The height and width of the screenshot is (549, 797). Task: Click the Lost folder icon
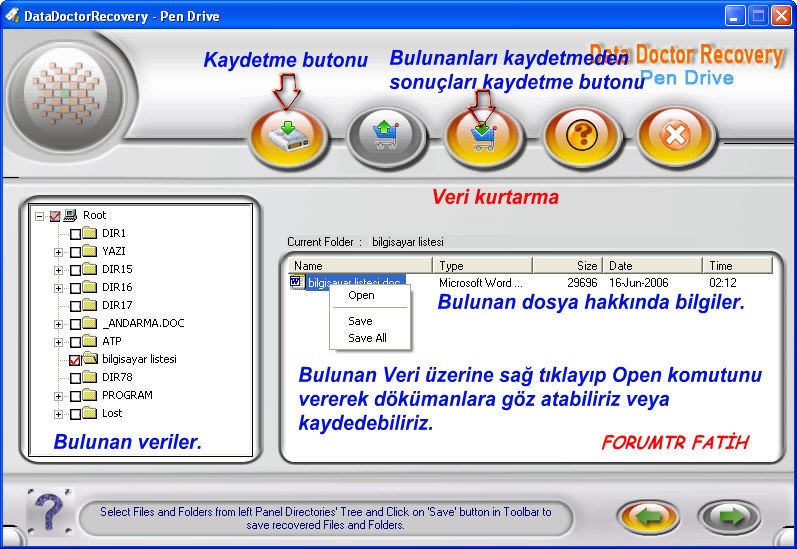[x=90, y=413]
